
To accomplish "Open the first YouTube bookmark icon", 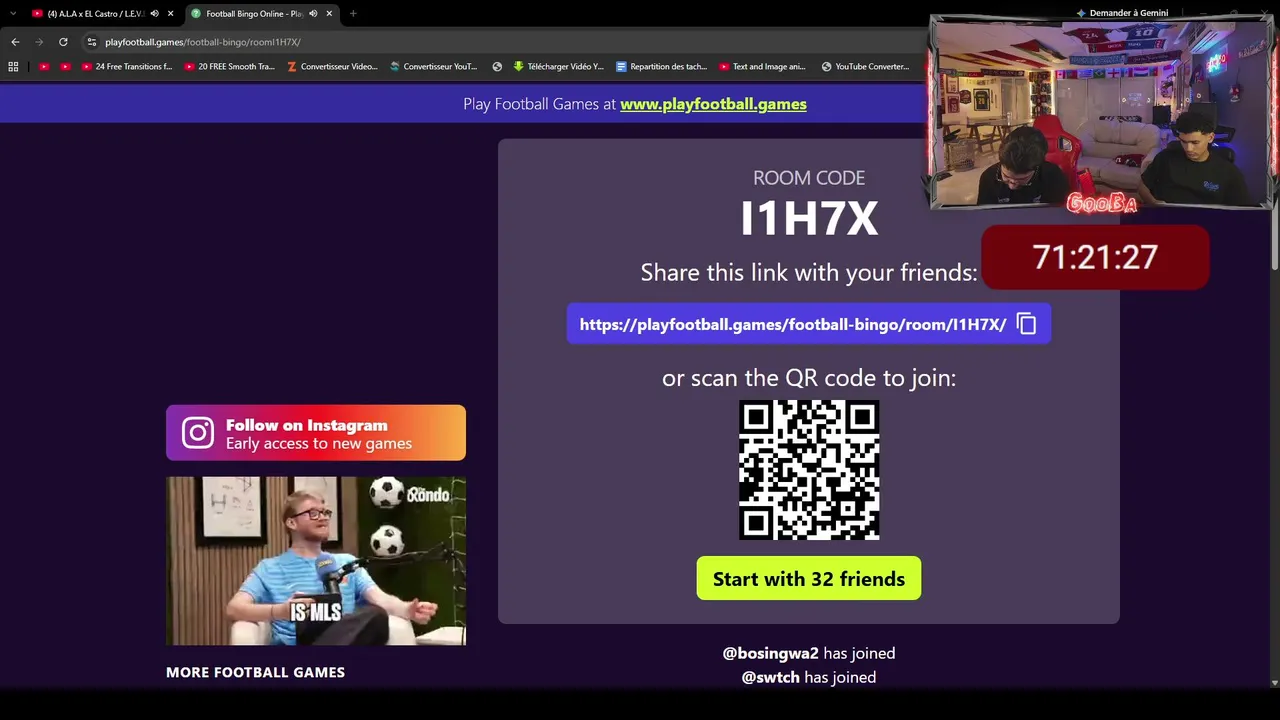I will click(44, 67).
